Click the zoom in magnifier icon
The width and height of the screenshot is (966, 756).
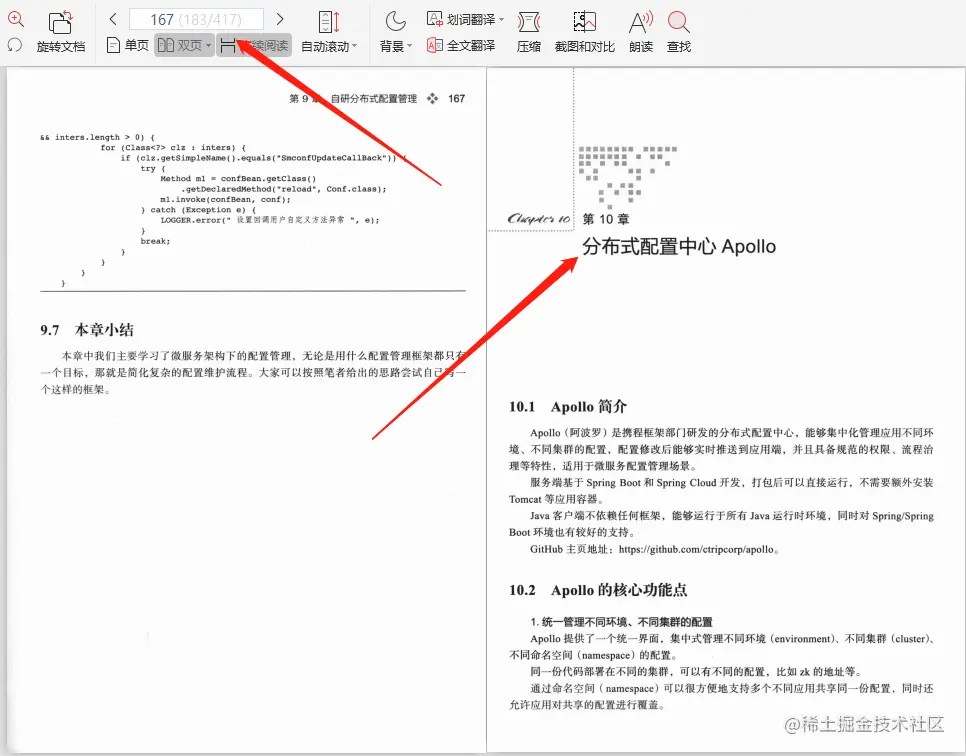(15, 19)
